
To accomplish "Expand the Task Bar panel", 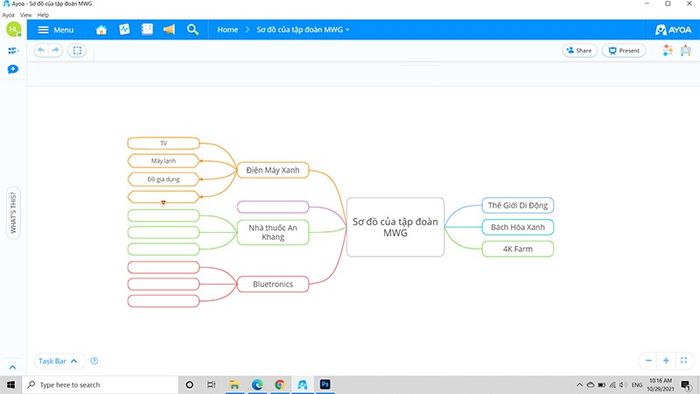I will coord(58,361).
